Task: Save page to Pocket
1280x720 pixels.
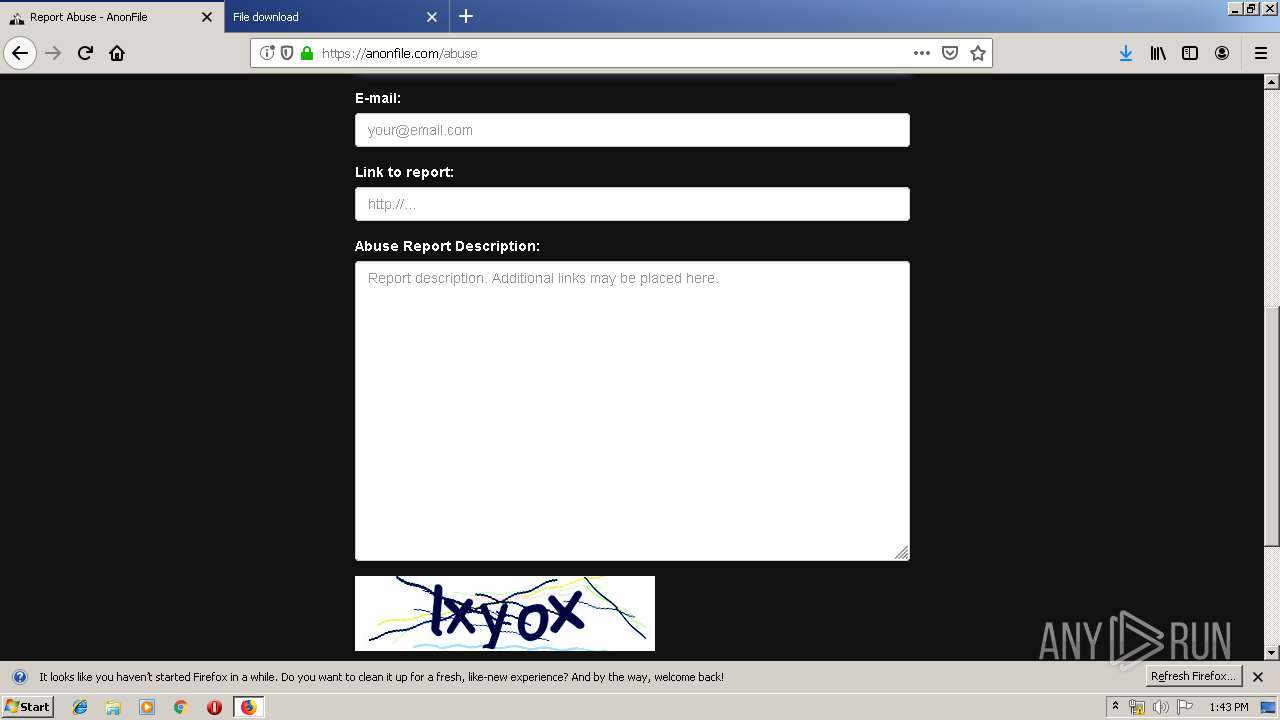Action: click(950, 53)
